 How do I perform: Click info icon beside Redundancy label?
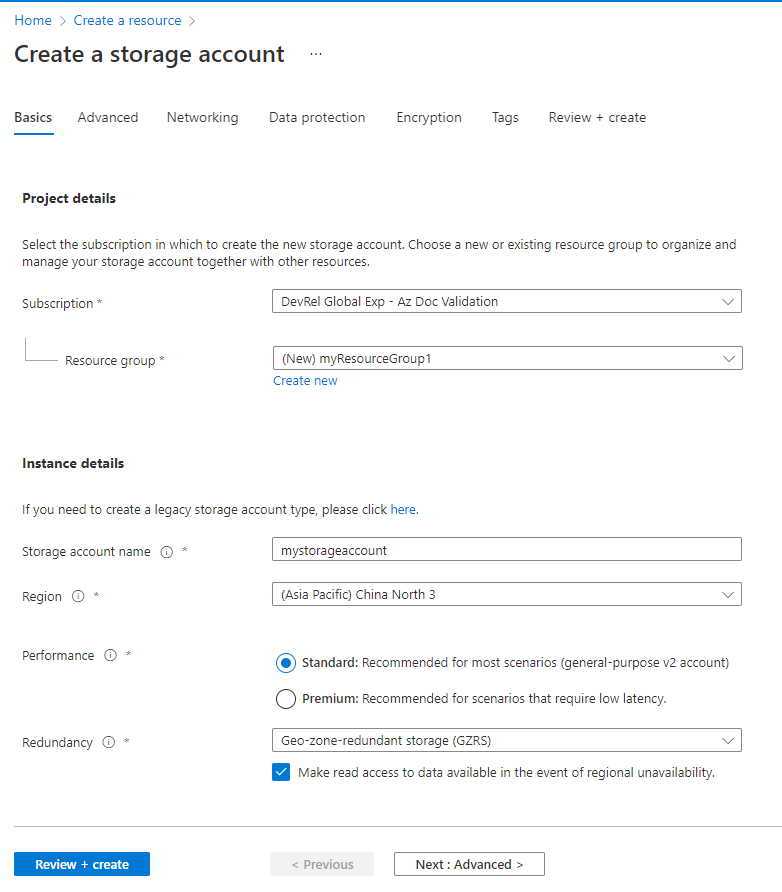click(108, 743)
